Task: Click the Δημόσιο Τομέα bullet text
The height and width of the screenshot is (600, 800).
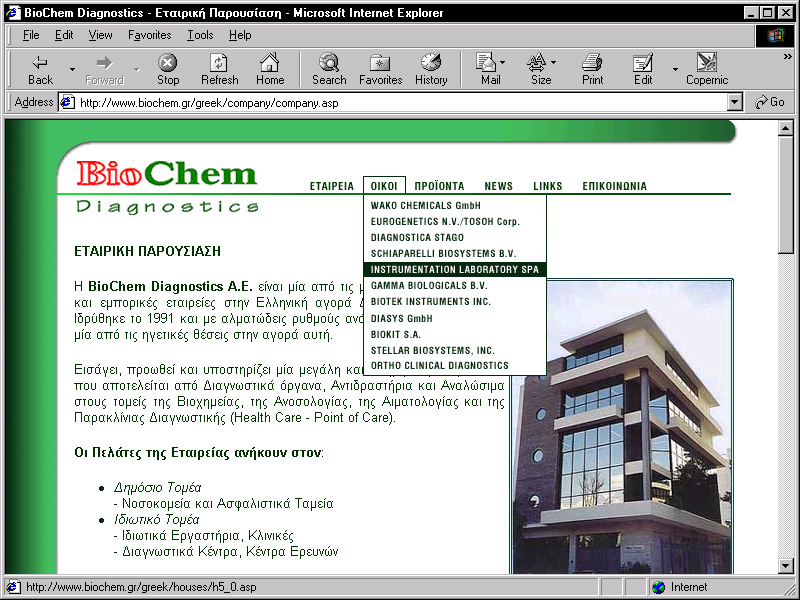Action: coord(158,488)
